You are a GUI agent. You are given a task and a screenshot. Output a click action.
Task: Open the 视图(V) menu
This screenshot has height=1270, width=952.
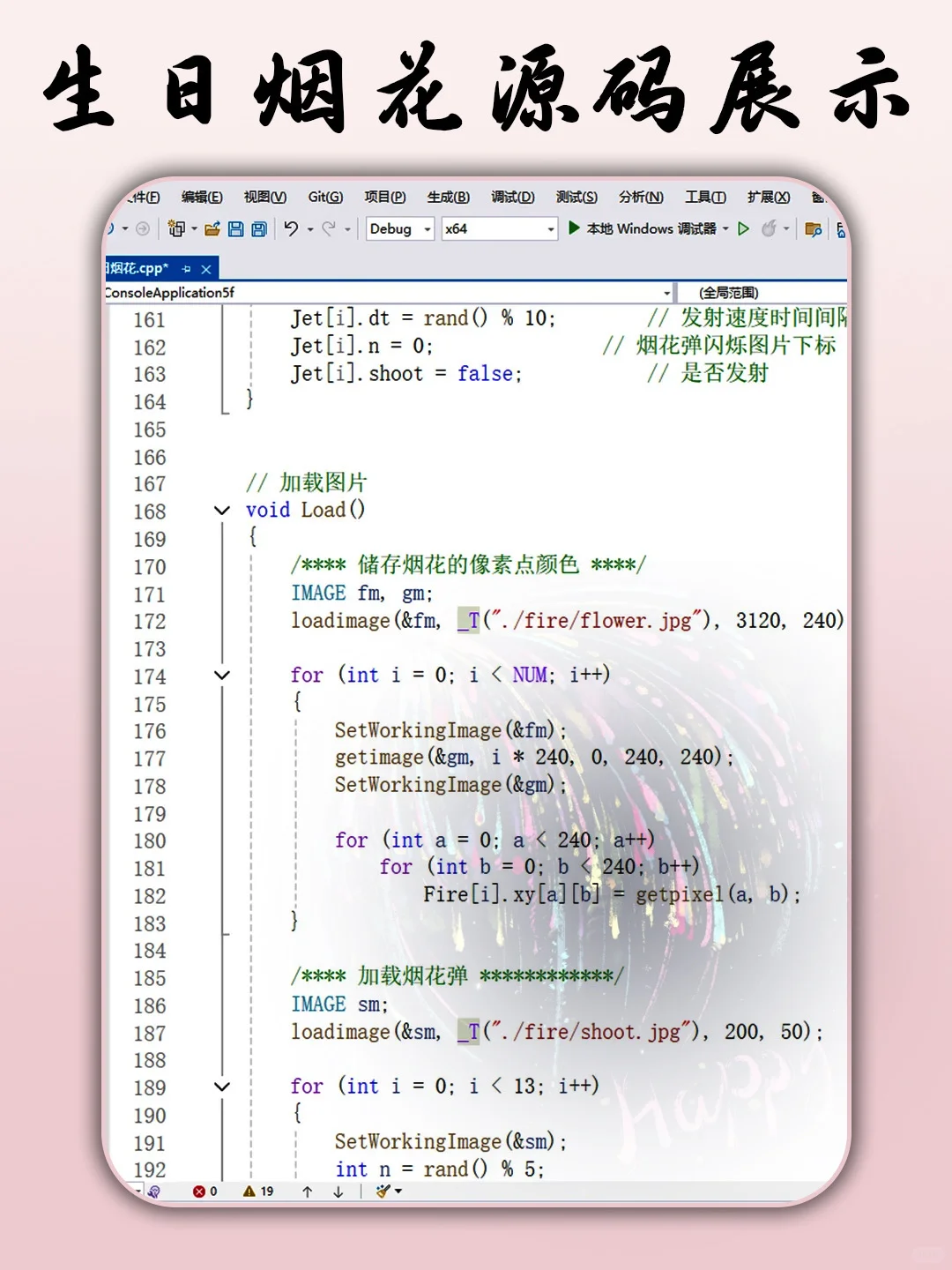pos(265,198)
